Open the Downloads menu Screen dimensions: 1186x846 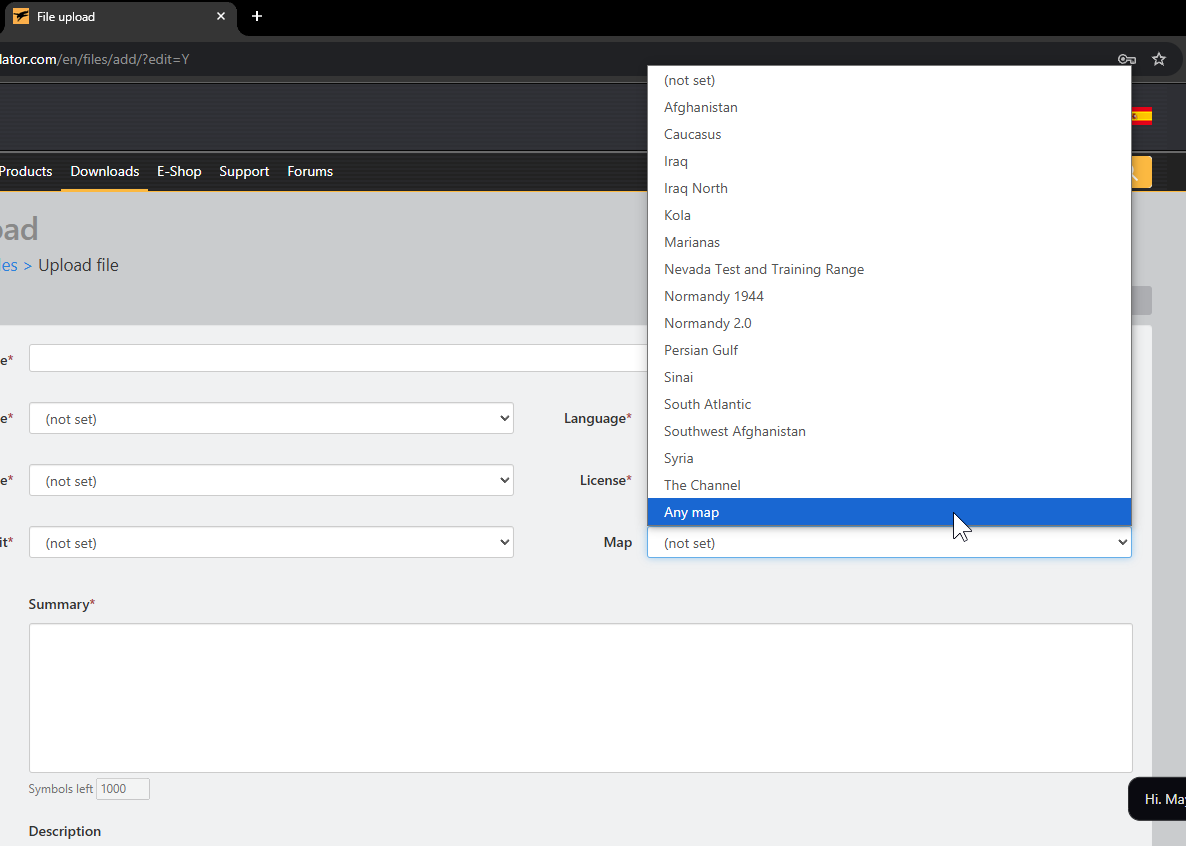[x=104, y=171]
